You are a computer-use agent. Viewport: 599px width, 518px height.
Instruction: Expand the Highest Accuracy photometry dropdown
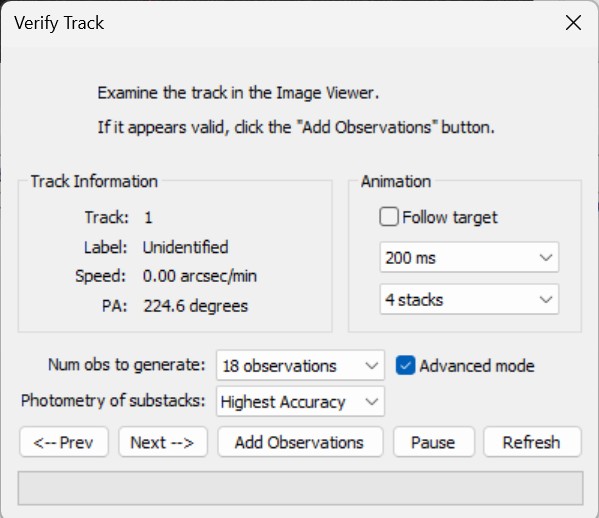click(300, 401)
